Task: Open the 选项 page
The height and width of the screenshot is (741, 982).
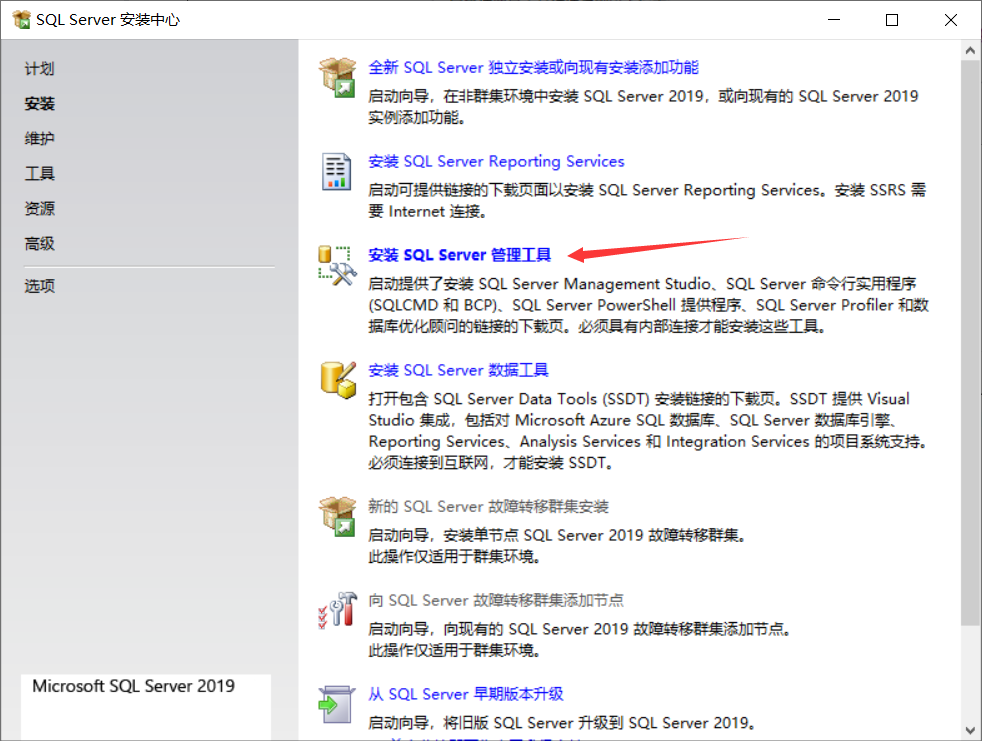Action: point(39,286)
